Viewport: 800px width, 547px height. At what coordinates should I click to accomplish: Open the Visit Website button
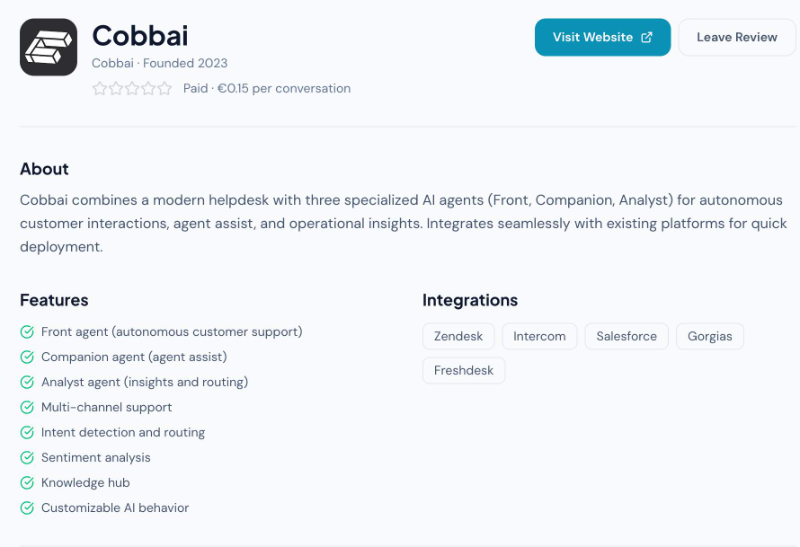coord(602,37)
